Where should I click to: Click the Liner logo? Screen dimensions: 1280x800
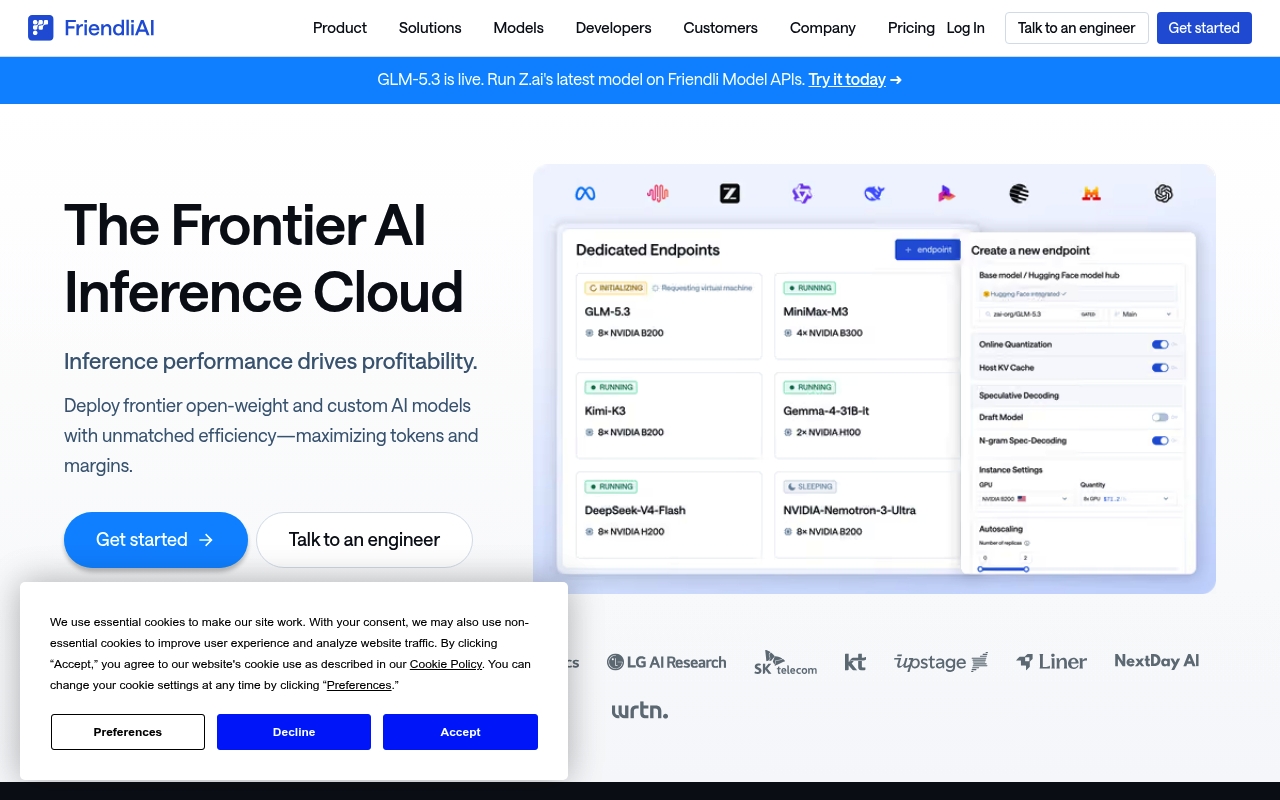tap(1051, 661)
